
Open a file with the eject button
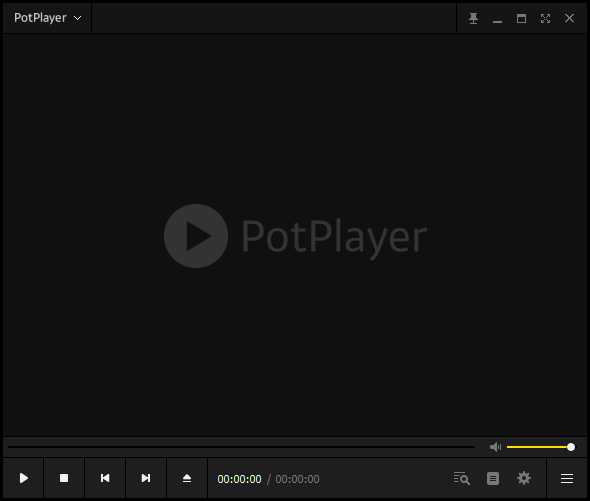tap(187, 478)
